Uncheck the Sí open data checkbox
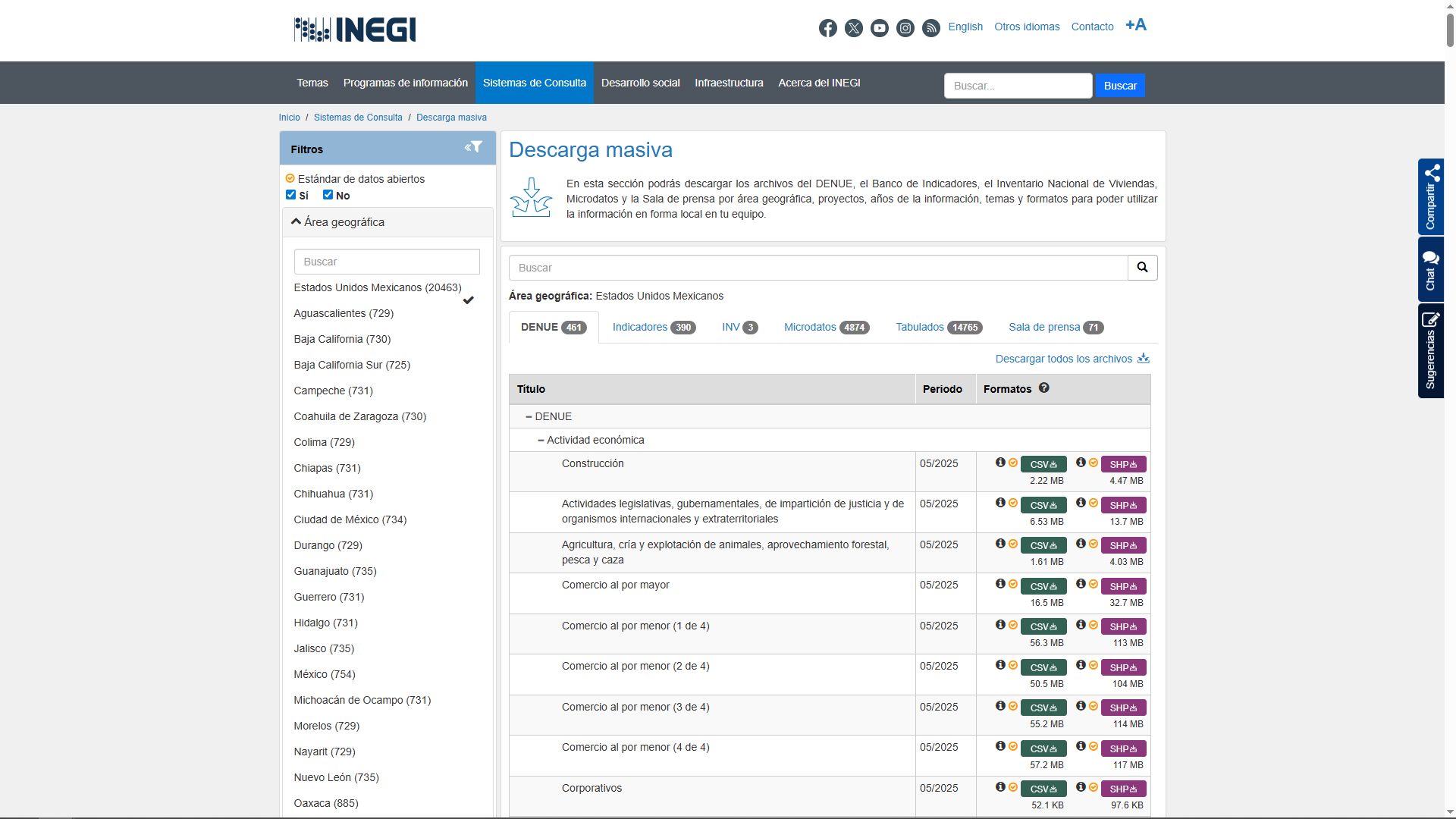The width and height of the screenshot is (1456, 819). click(x=290, y=195)
